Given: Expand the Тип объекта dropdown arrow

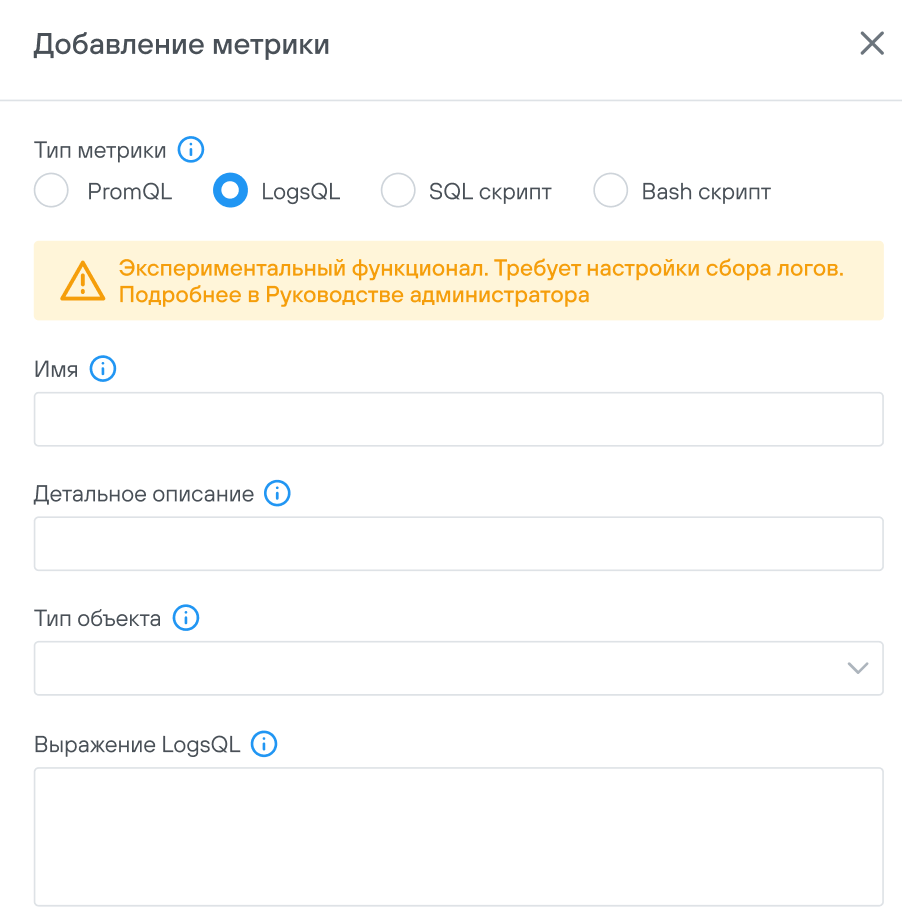Looking at the screenshot, I should pyautogui.click(x=857, y=668).
